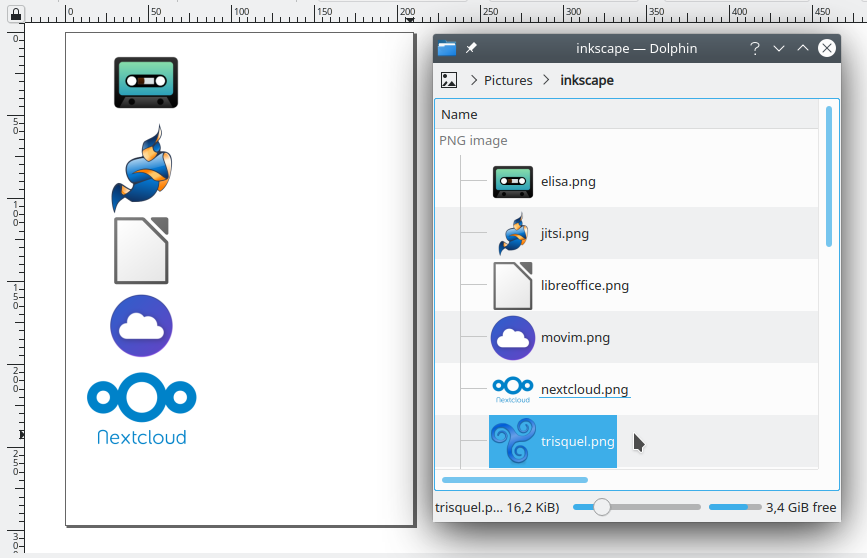
Task: Click the free disk space bar
Action: click(735, 507)
